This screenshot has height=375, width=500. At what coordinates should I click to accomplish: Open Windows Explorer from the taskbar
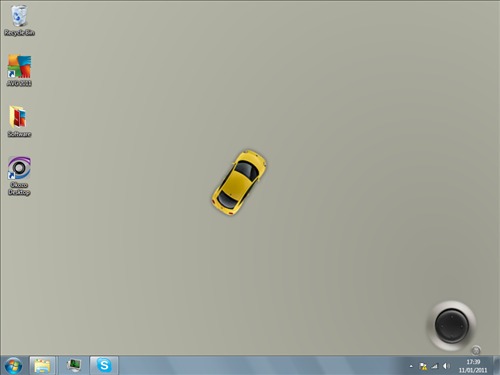42,365
